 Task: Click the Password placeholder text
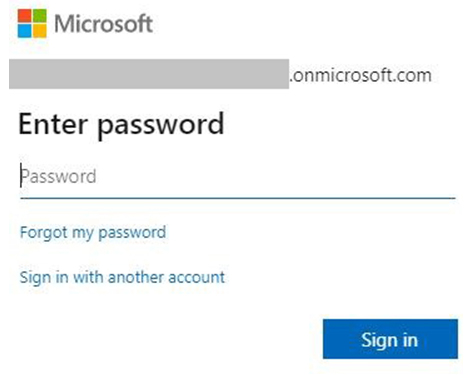point(58,176)
